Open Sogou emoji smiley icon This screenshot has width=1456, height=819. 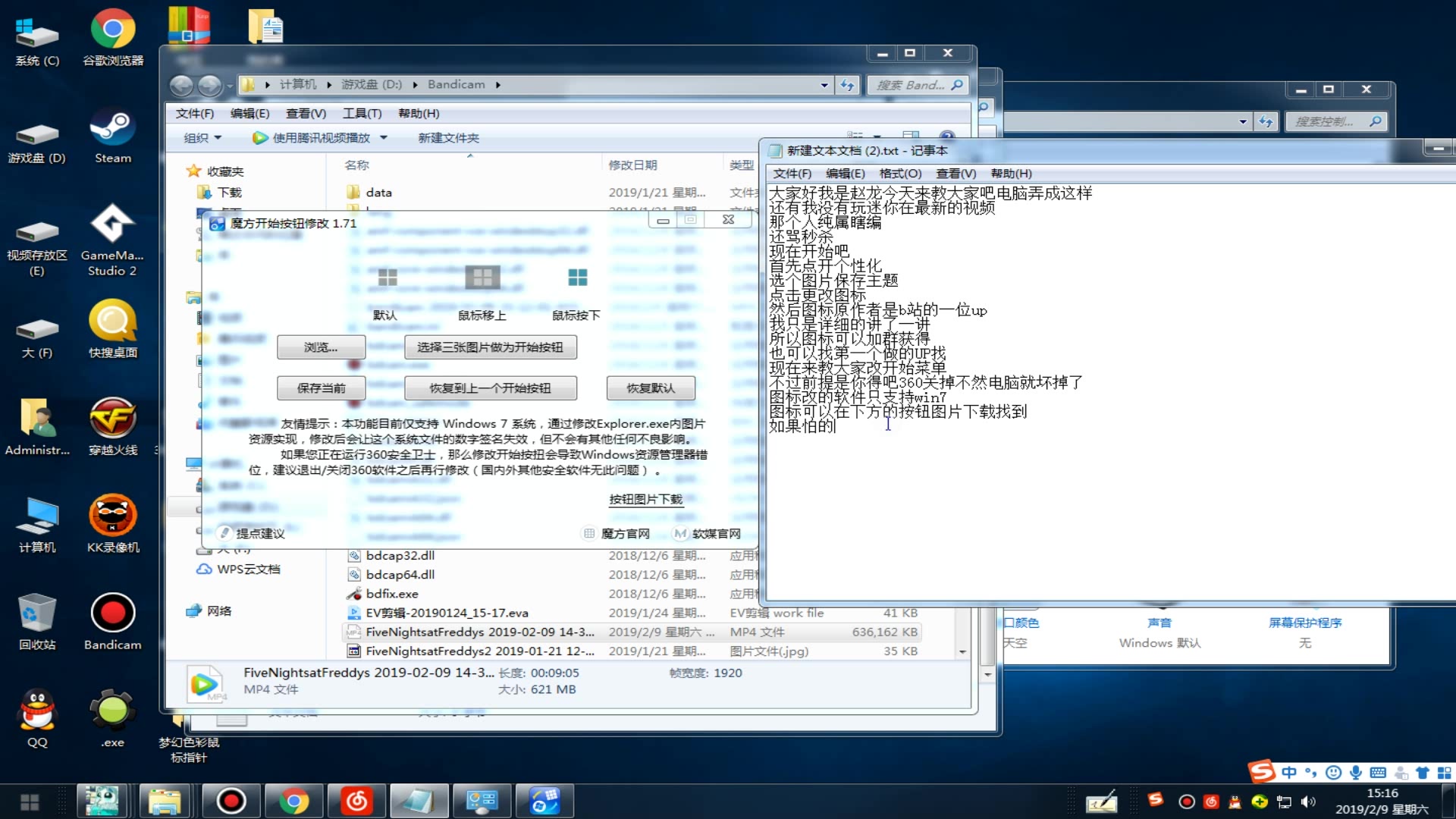point(1333,773)
